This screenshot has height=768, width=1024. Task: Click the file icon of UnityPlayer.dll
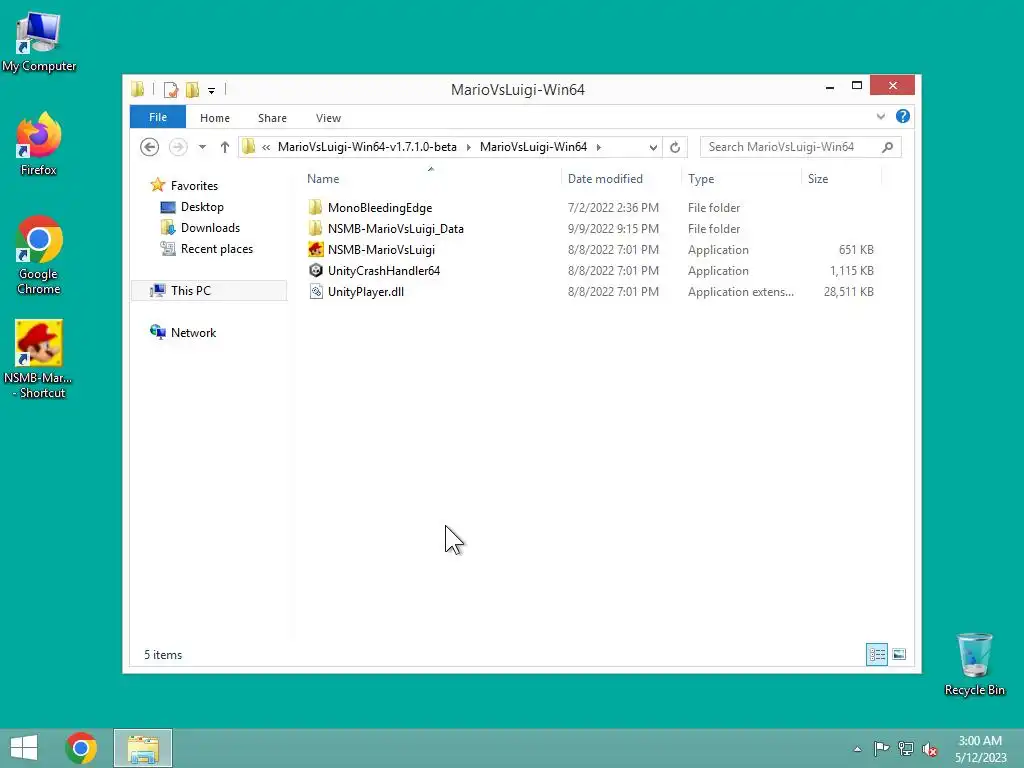(316, 291)
